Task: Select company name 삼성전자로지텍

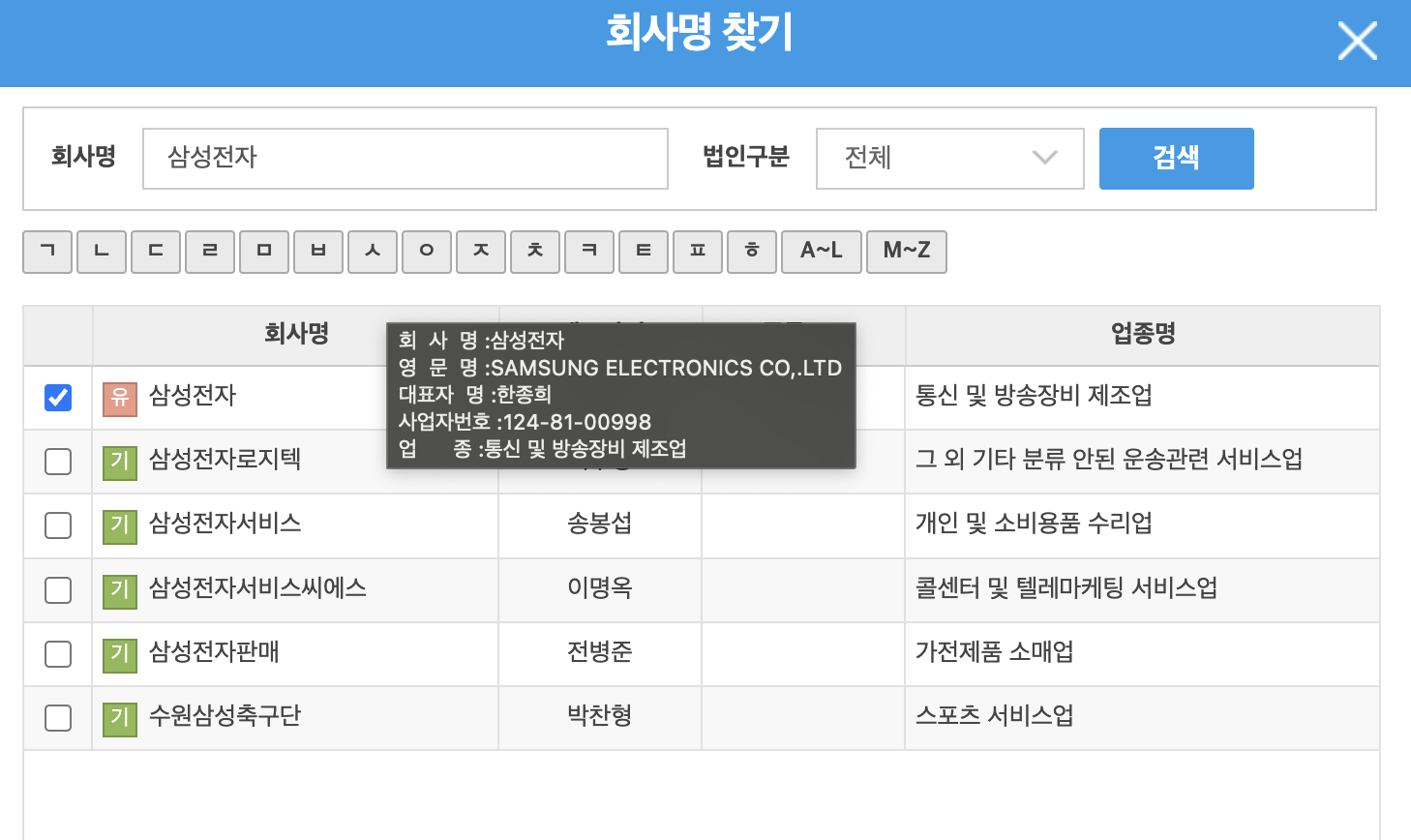Action: tap(225, 459)
